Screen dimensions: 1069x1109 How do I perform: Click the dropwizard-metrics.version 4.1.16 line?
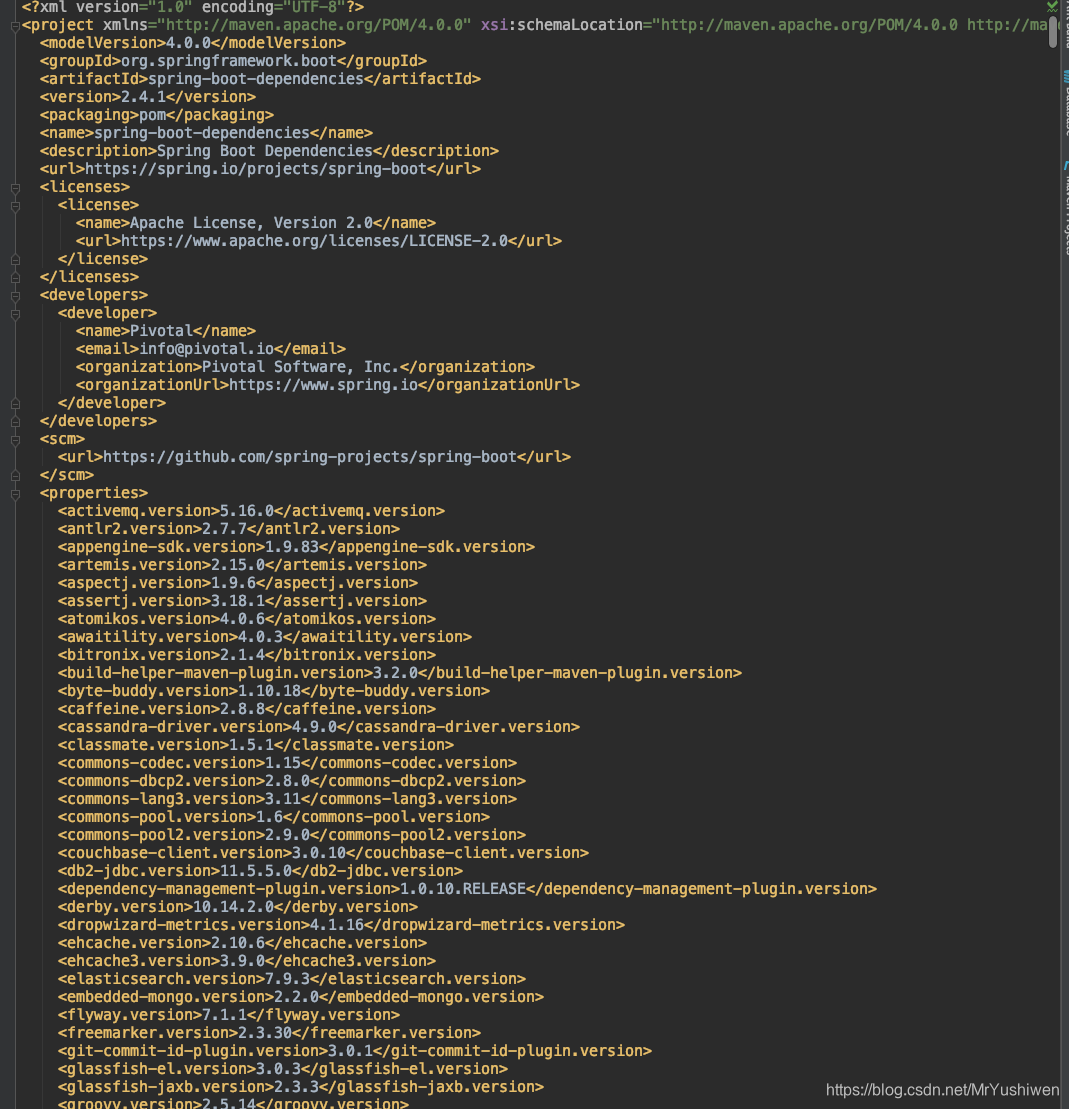[x=342, y=926]
